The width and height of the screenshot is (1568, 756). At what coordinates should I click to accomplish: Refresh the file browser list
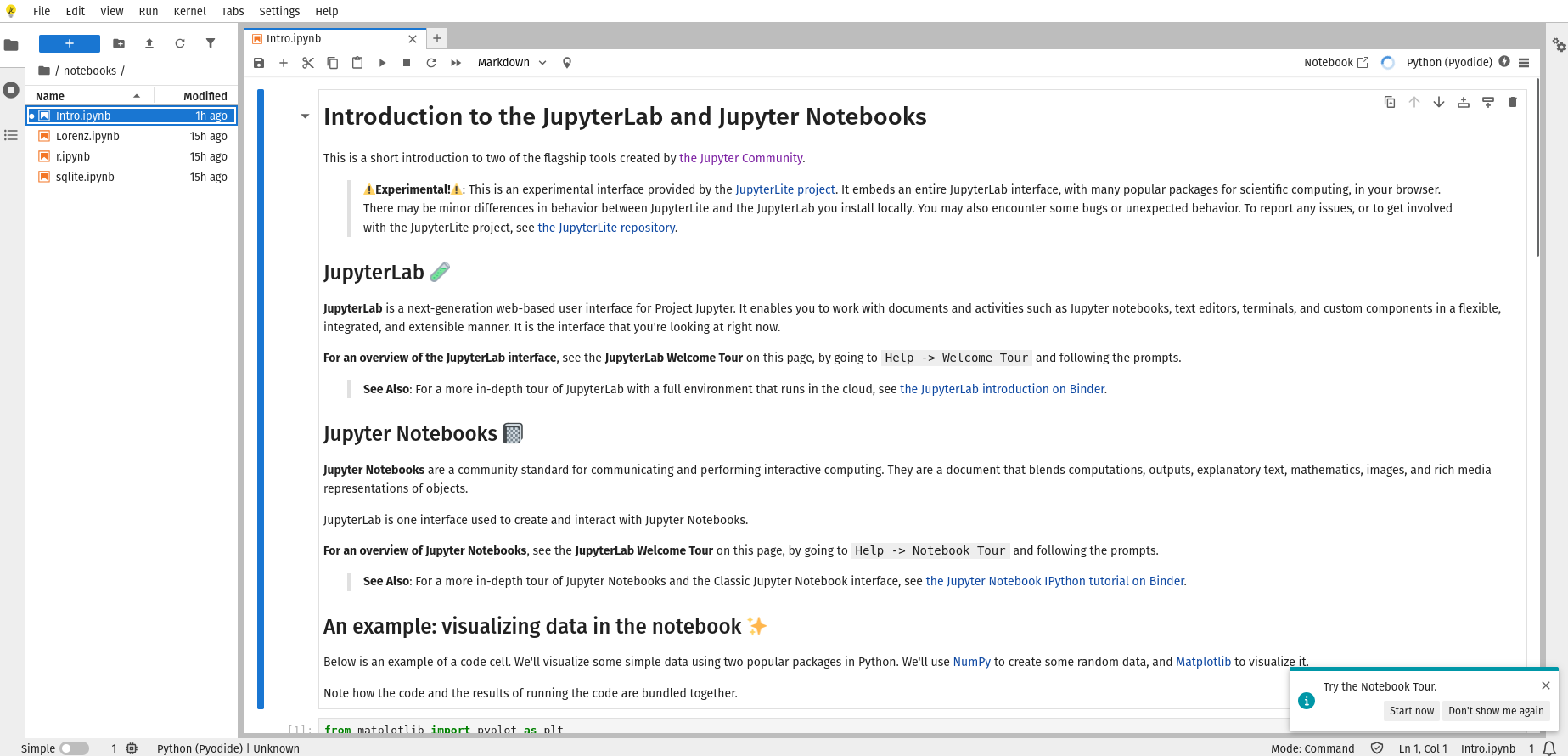[x=180, y=43]
